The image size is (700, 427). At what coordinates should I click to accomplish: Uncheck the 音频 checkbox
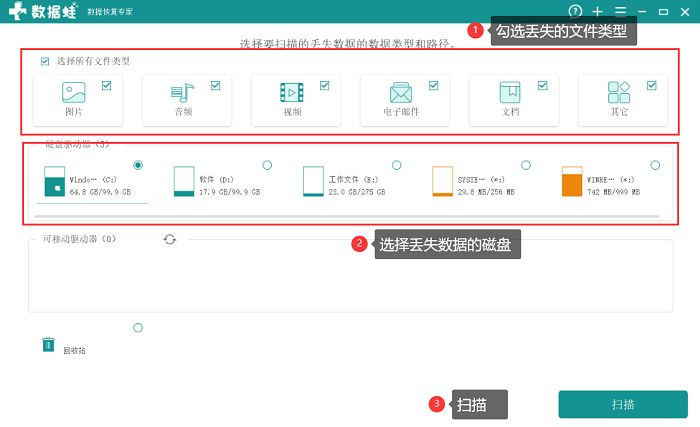(216, 85)
